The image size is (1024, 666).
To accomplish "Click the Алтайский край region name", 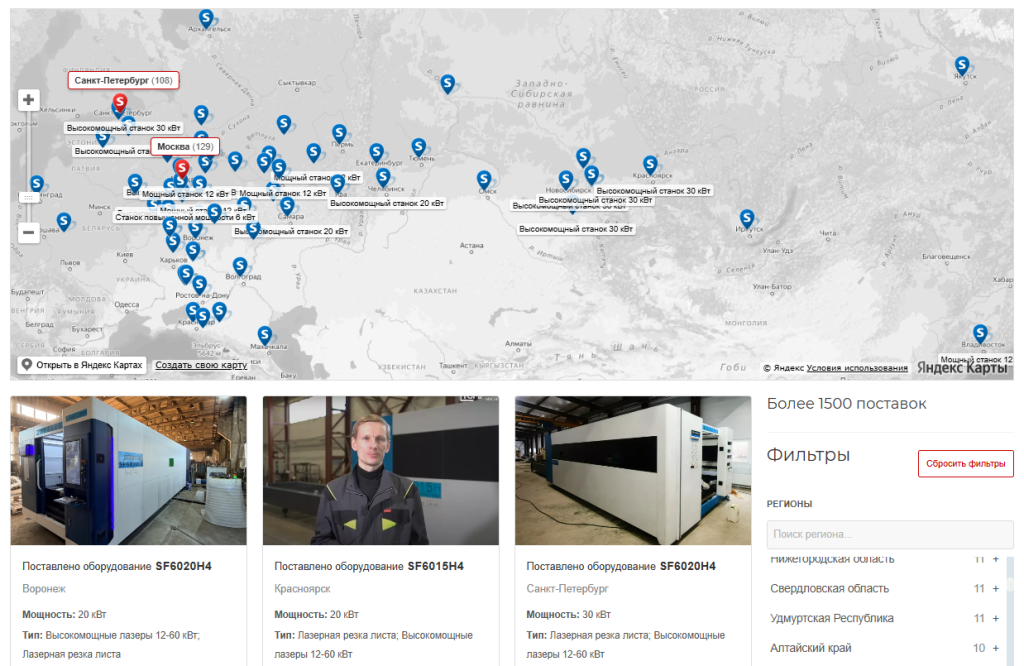I will coord(810,648).
